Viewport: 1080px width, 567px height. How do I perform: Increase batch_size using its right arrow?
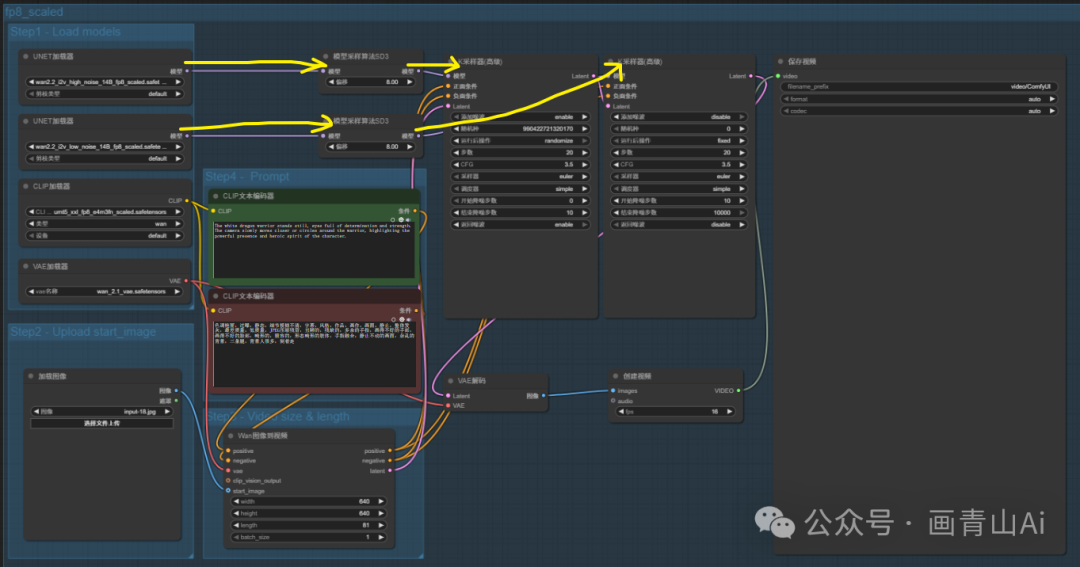(x=381, y=537)
